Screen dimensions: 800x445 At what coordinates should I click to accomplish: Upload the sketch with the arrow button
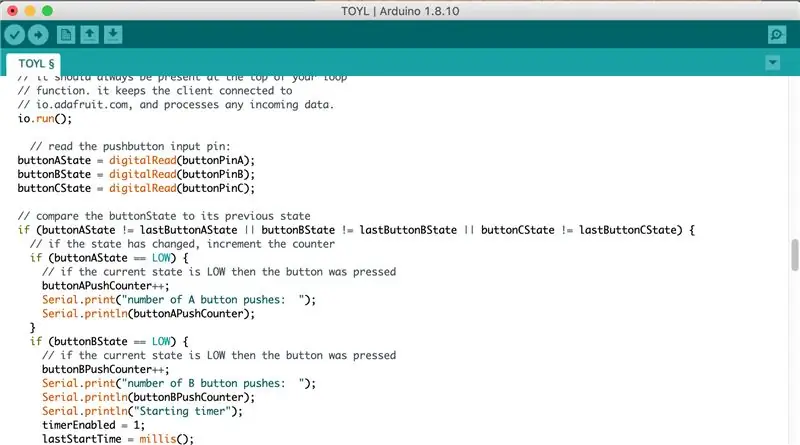38,35
